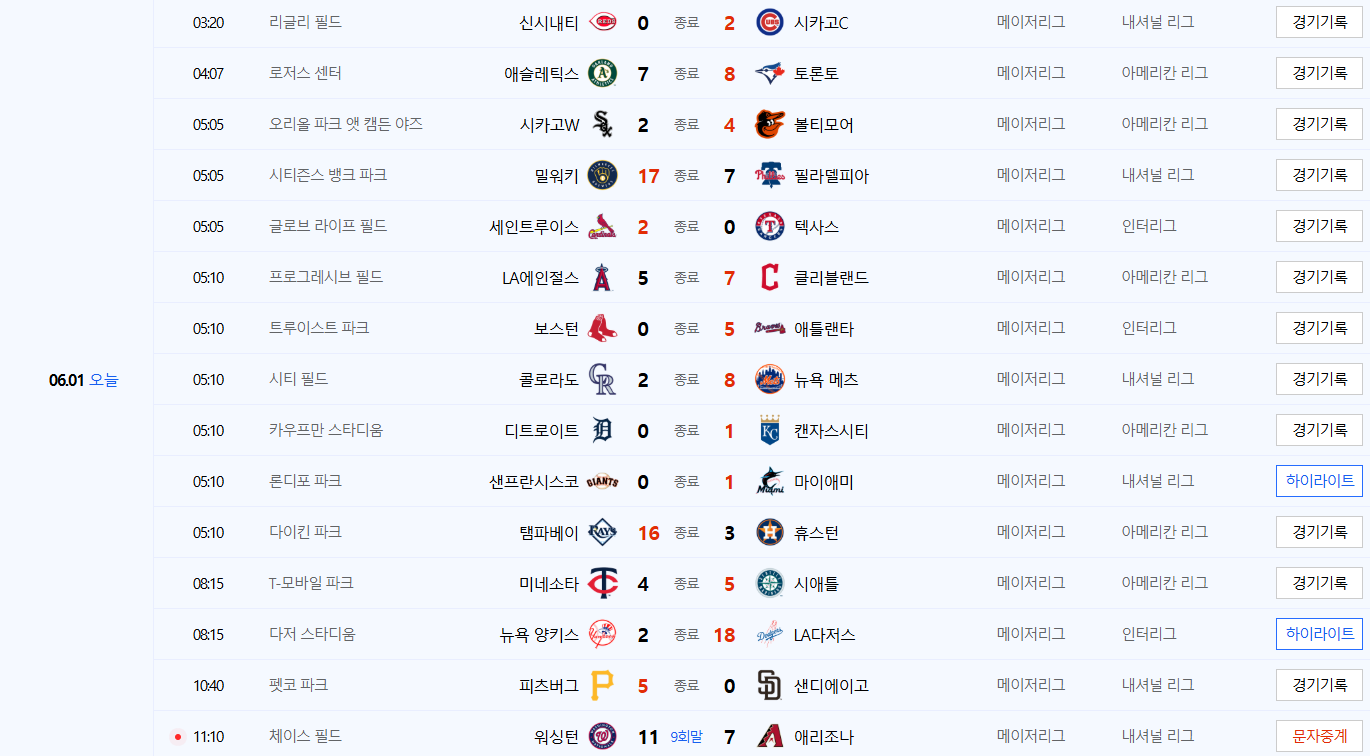Click the Cincinnati Reds team logo

coord(603,22)
